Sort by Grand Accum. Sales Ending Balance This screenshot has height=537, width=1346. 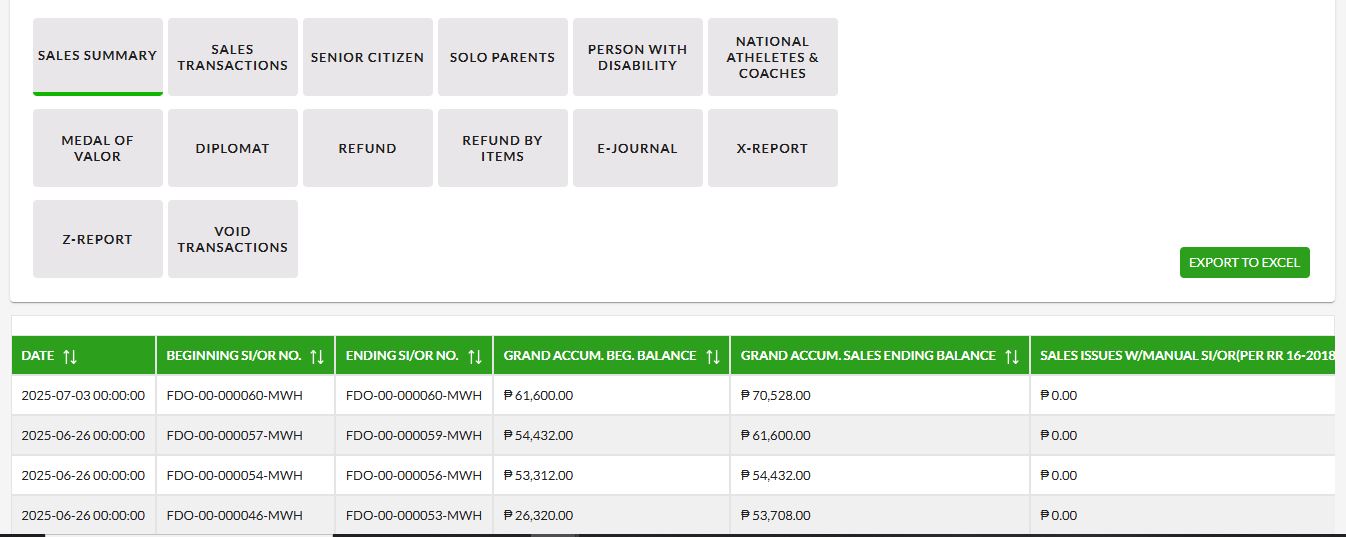pyautogui.click(x=1012, y=356)
